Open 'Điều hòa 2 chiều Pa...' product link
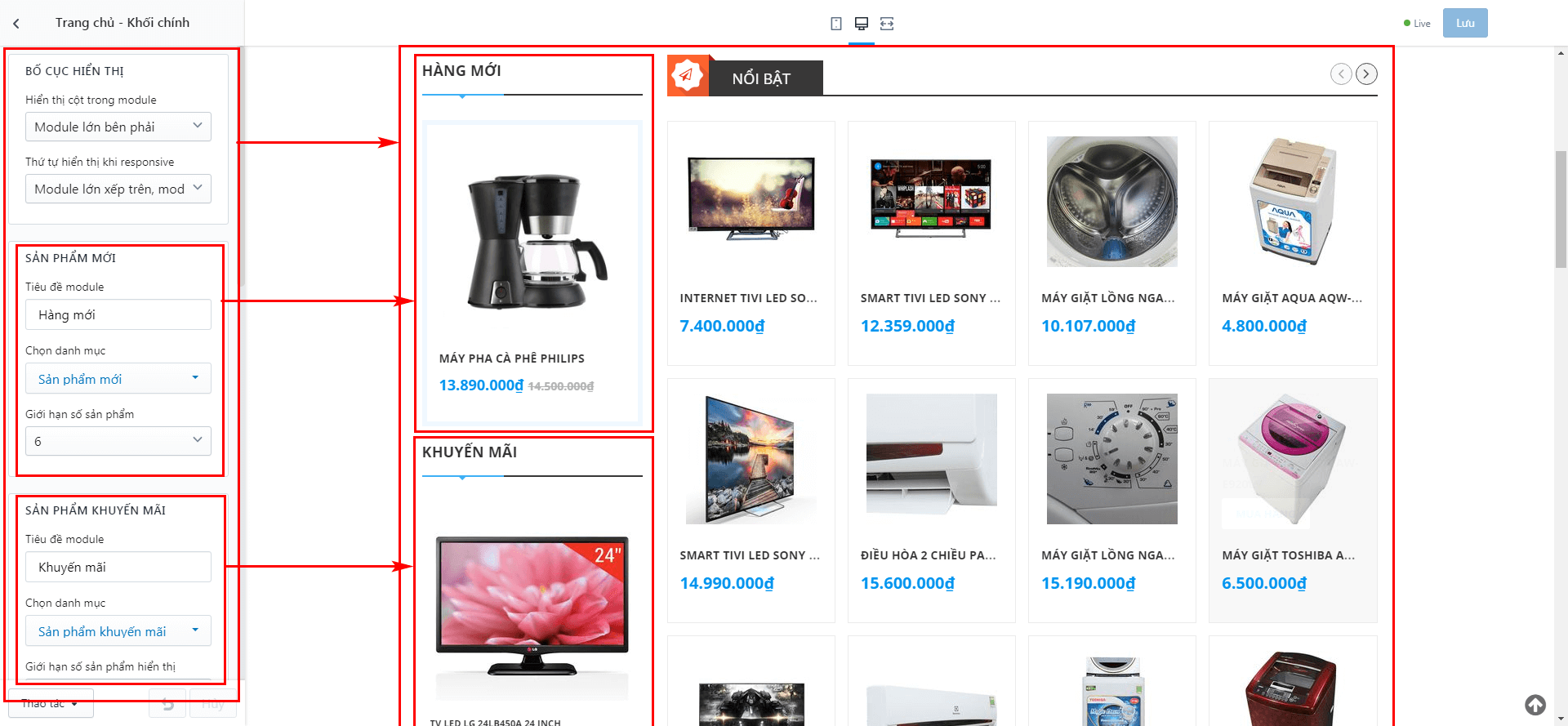 point(929,555)
